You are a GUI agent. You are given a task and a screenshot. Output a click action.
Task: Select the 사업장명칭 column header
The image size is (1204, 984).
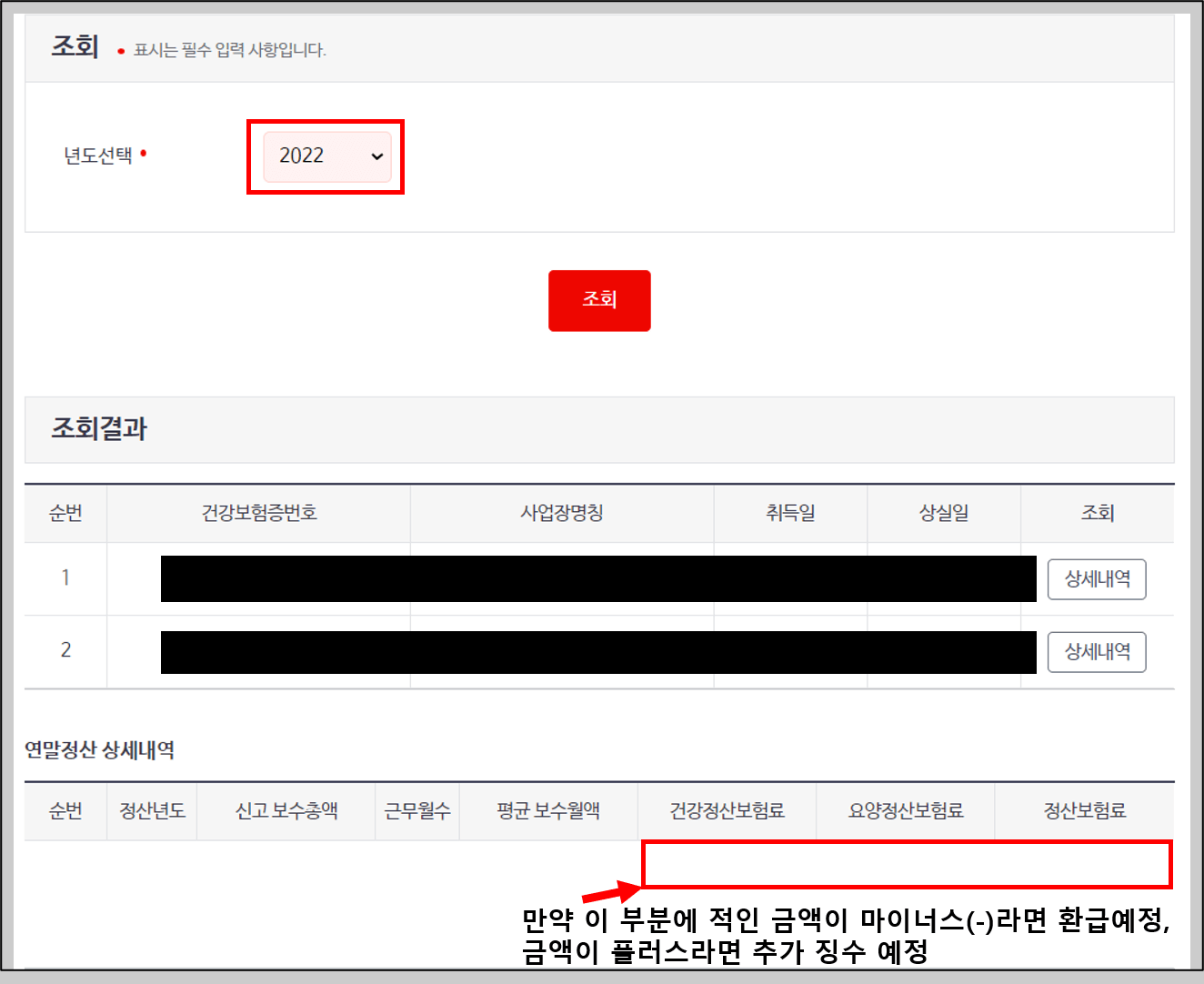561,513
